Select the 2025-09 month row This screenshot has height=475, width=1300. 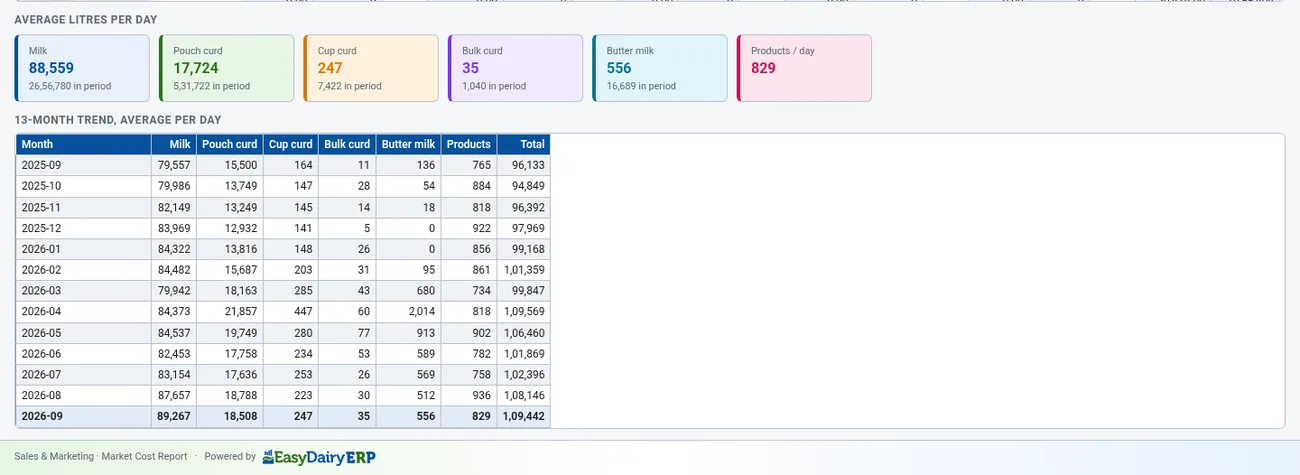[x=283, y=165]
